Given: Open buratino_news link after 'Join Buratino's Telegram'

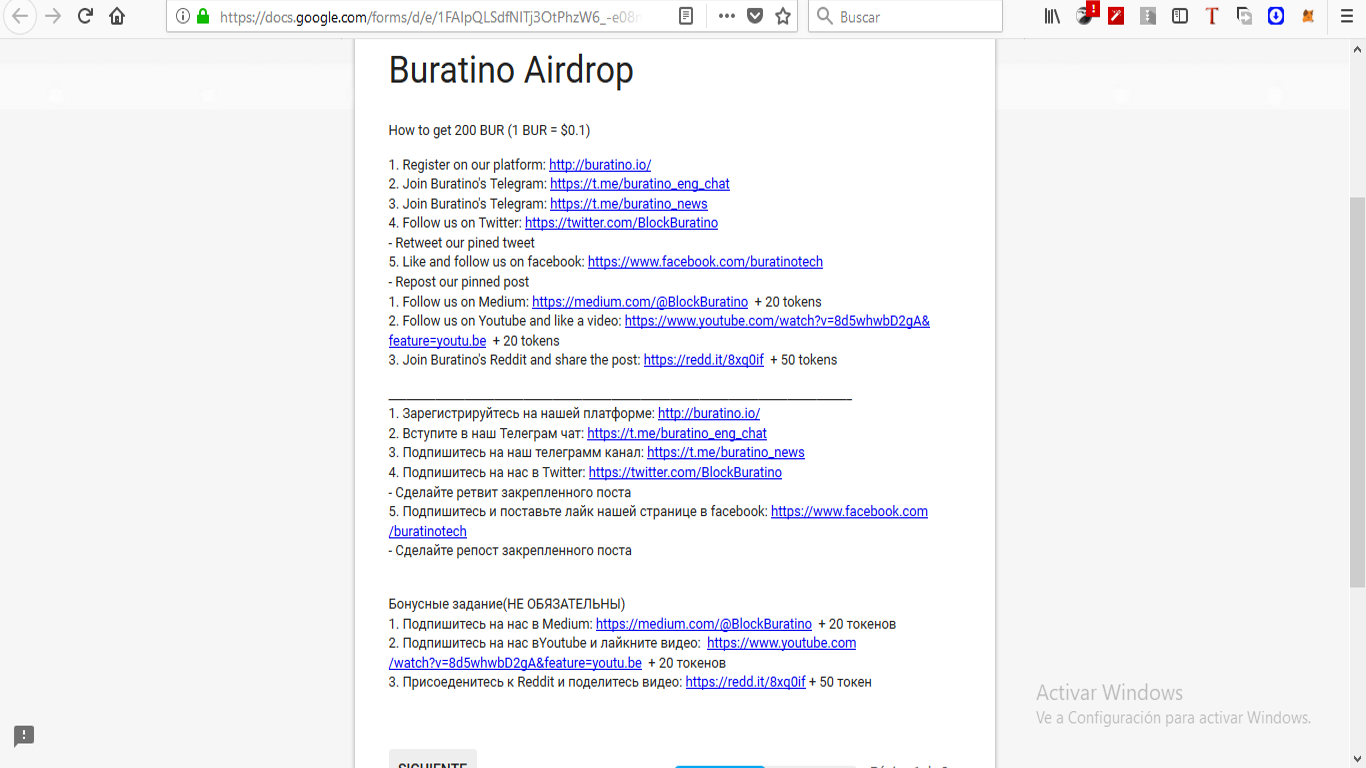Looking at the screenshot, I should click(x=629, y=204).
